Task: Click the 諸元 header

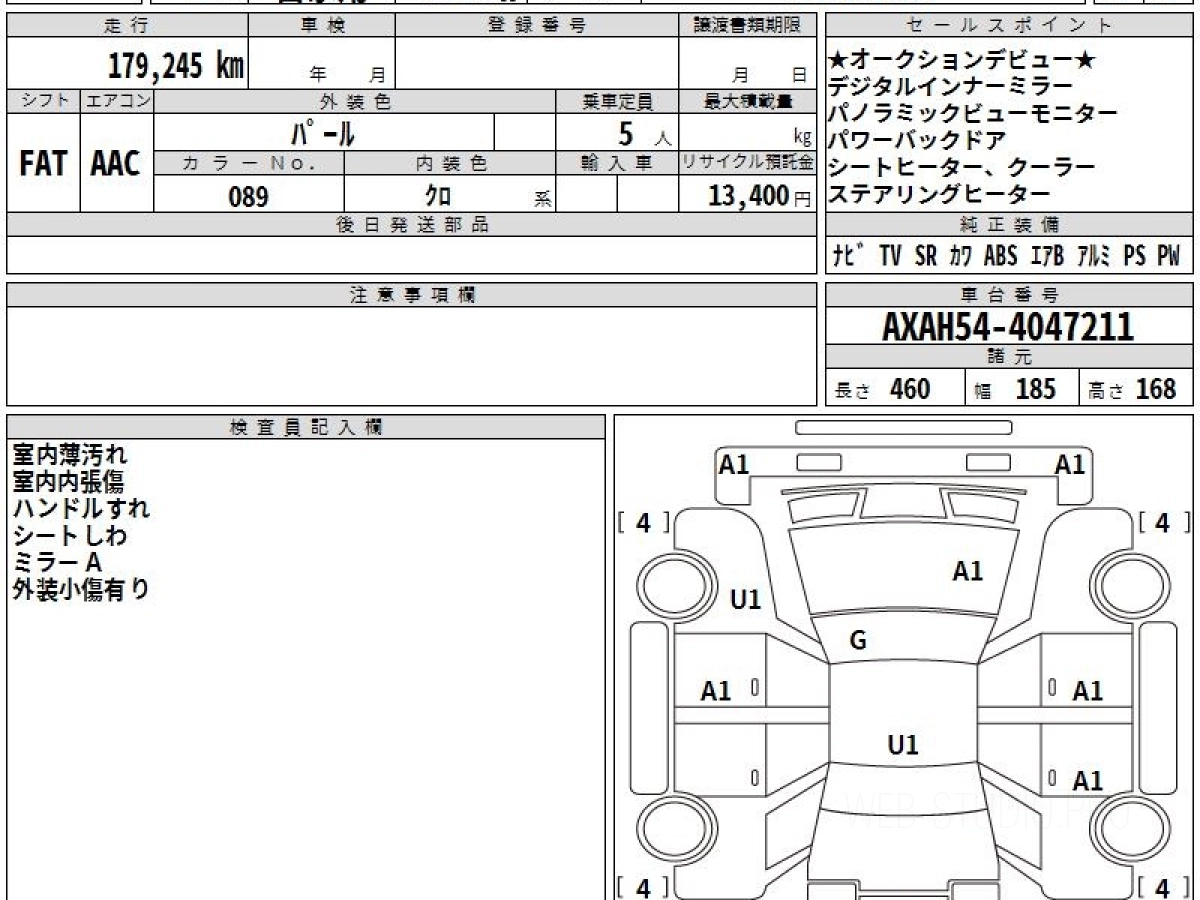Action: click(1010, 358)
